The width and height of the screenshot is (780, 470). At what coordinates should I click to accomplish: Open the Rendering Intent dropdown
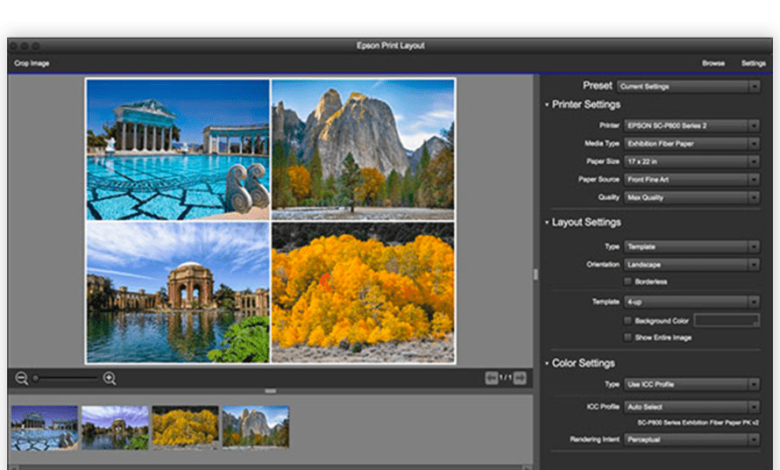[692, 440]
